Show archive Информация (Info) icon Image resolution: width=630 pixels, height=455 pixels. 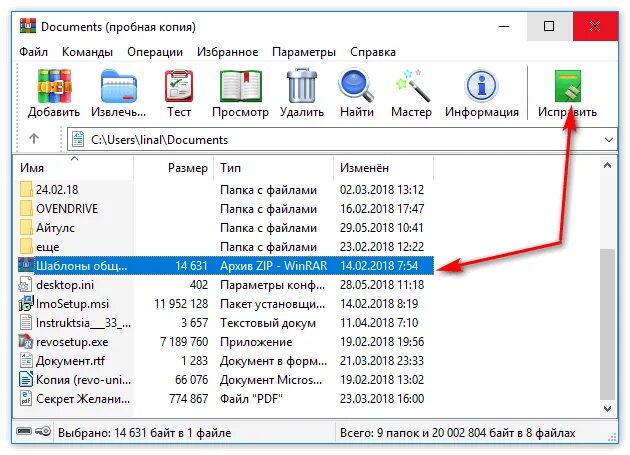[481, 85]
